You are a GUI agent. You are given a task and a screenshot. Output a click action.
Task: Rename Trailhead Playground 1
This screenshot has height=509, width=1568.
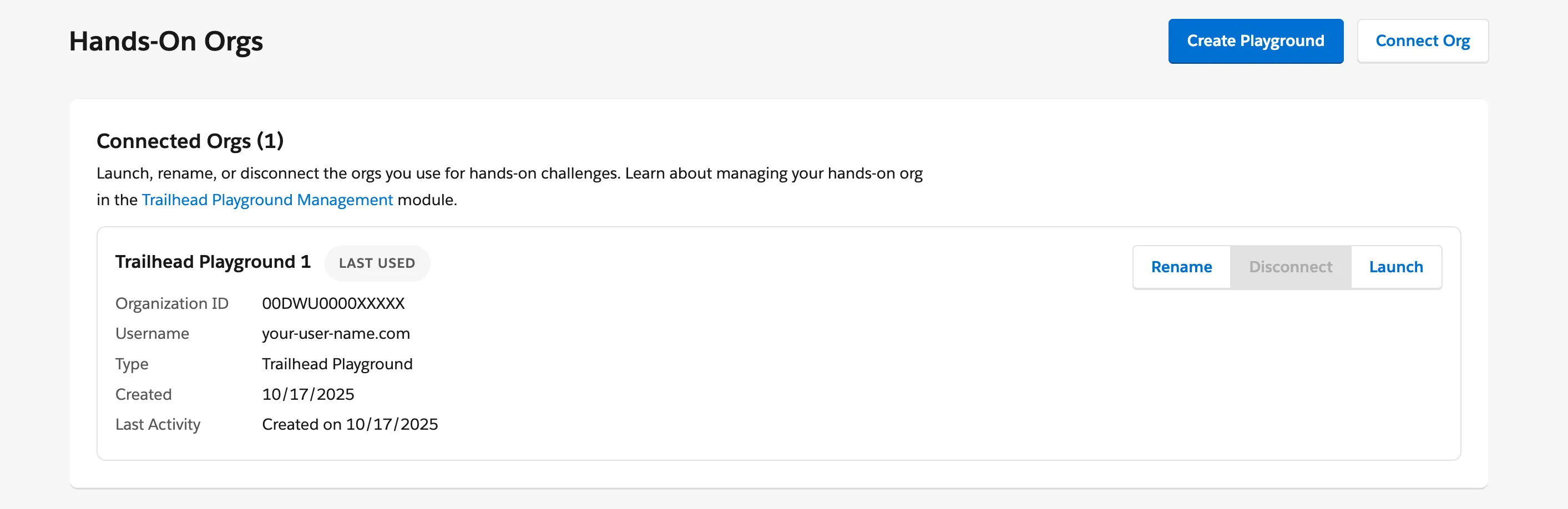pyautogui.click(x=1181, y=267)
